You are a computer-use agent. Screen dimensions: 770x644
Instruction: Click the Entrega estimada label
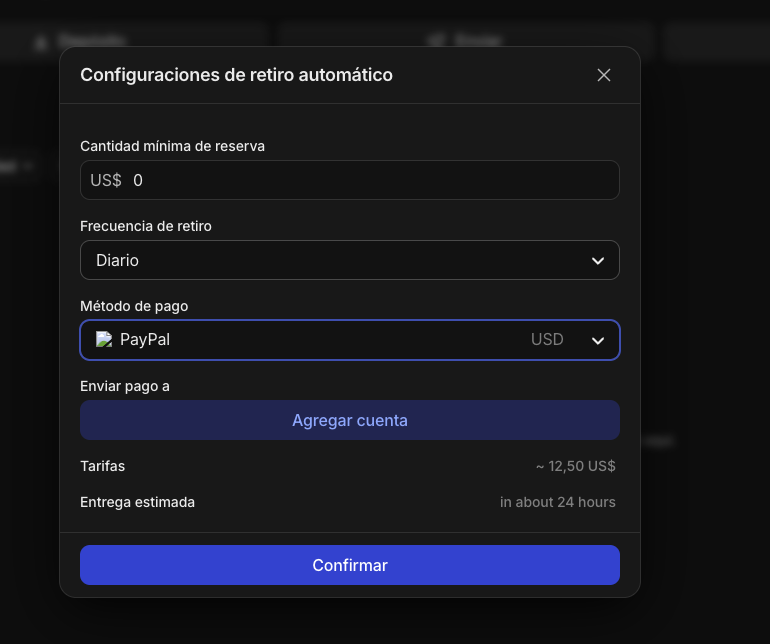138,502
